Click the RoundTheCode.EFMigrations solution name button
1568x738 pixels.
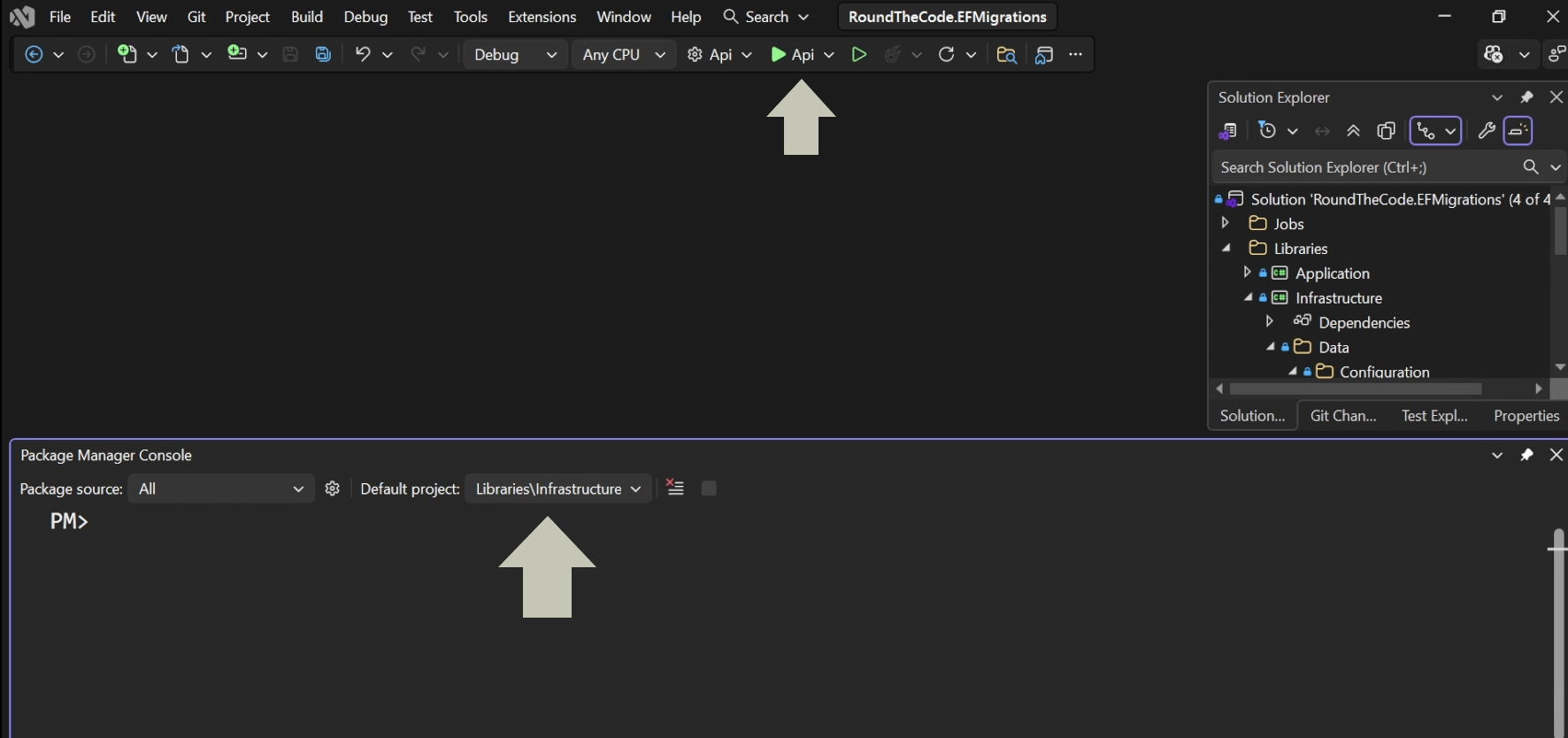pos(948,17)
